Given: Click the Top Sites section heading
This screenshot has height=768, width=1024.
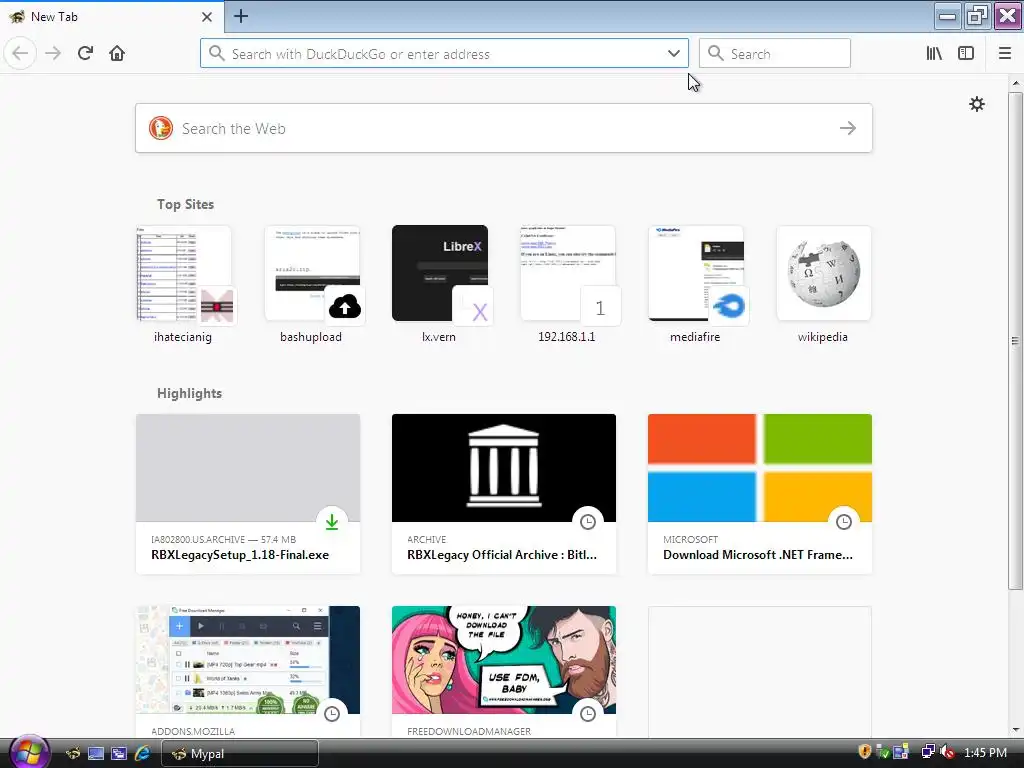Looking at the screenshot, I should [185, 204].
